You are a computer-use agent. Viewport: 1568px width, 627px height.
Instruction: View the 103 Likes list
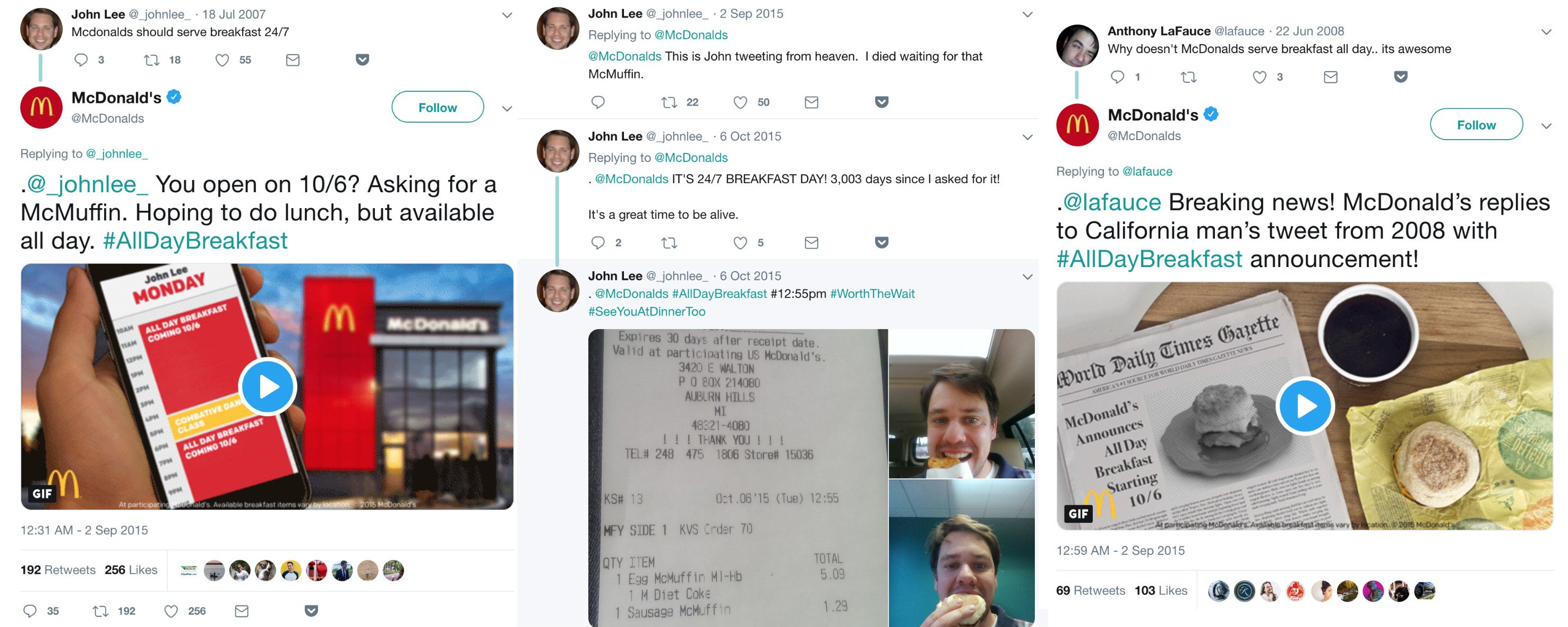[1161, 590]
